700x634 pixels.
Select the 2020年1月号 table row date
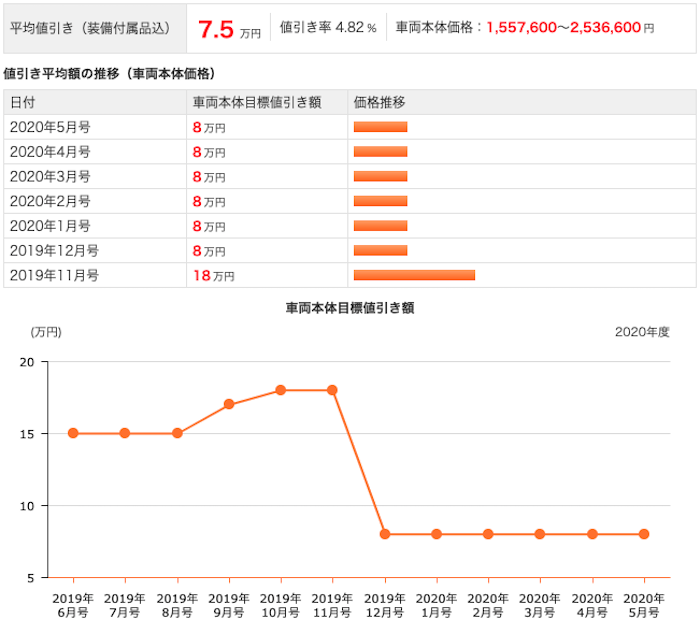50,226
